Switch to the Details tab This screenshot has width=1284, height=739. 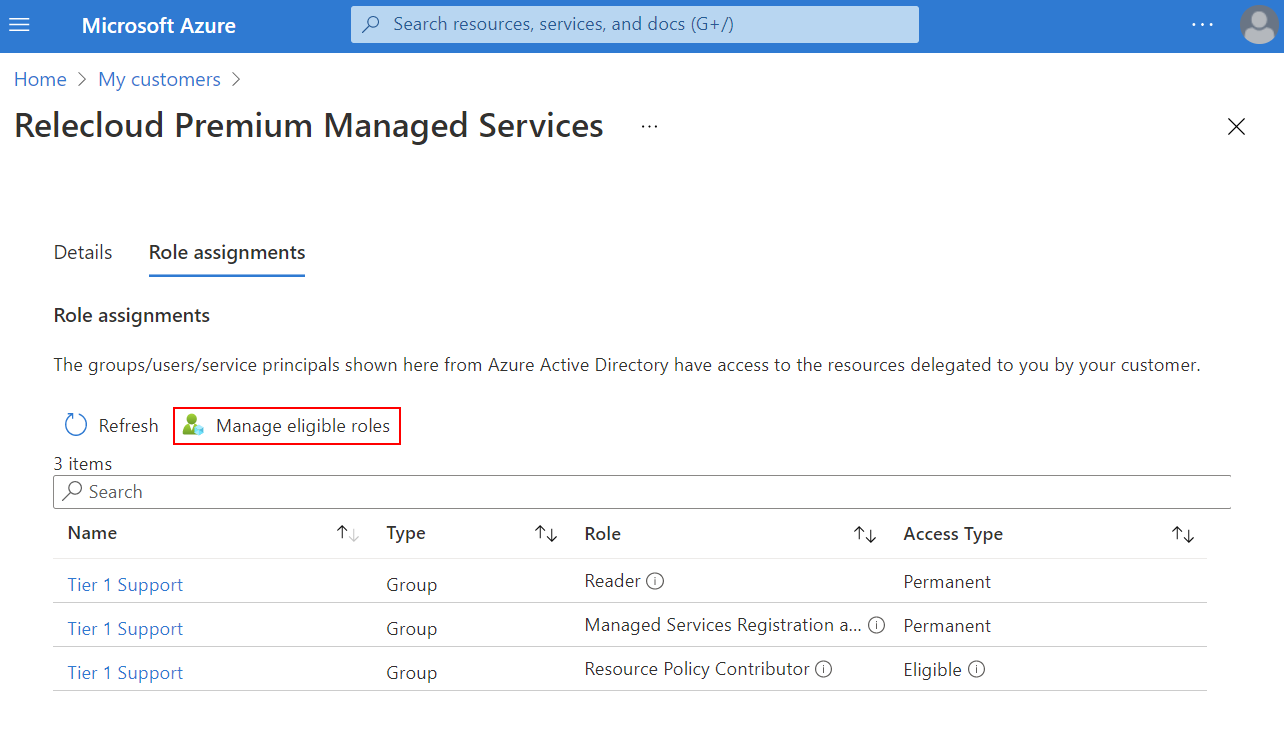[x=83, y=253]
